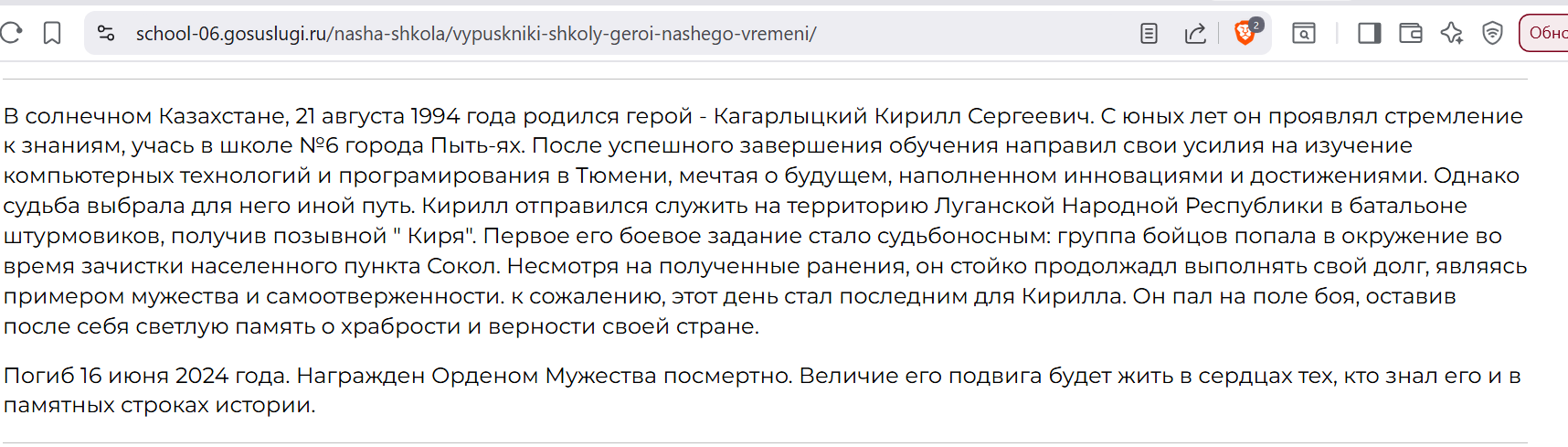Launch Leo AI sparkle icon

pyautogui.click(x=1451, y=34)
